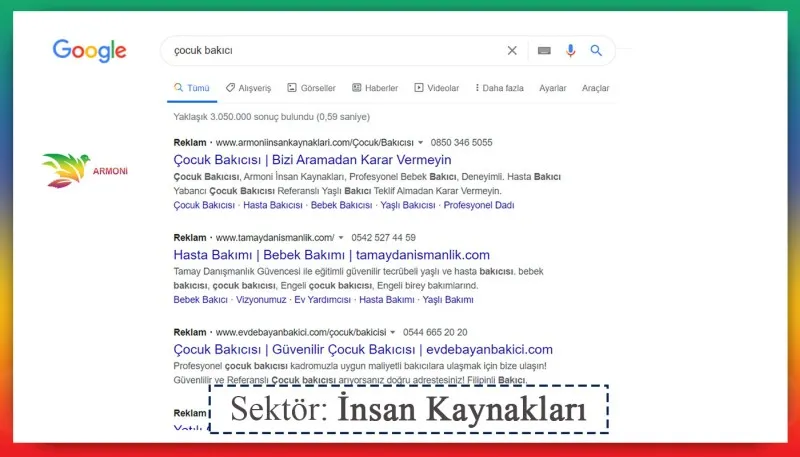800x457 pixels.
Task: Click the blue magnifier search button
Action: coord(596,50)
